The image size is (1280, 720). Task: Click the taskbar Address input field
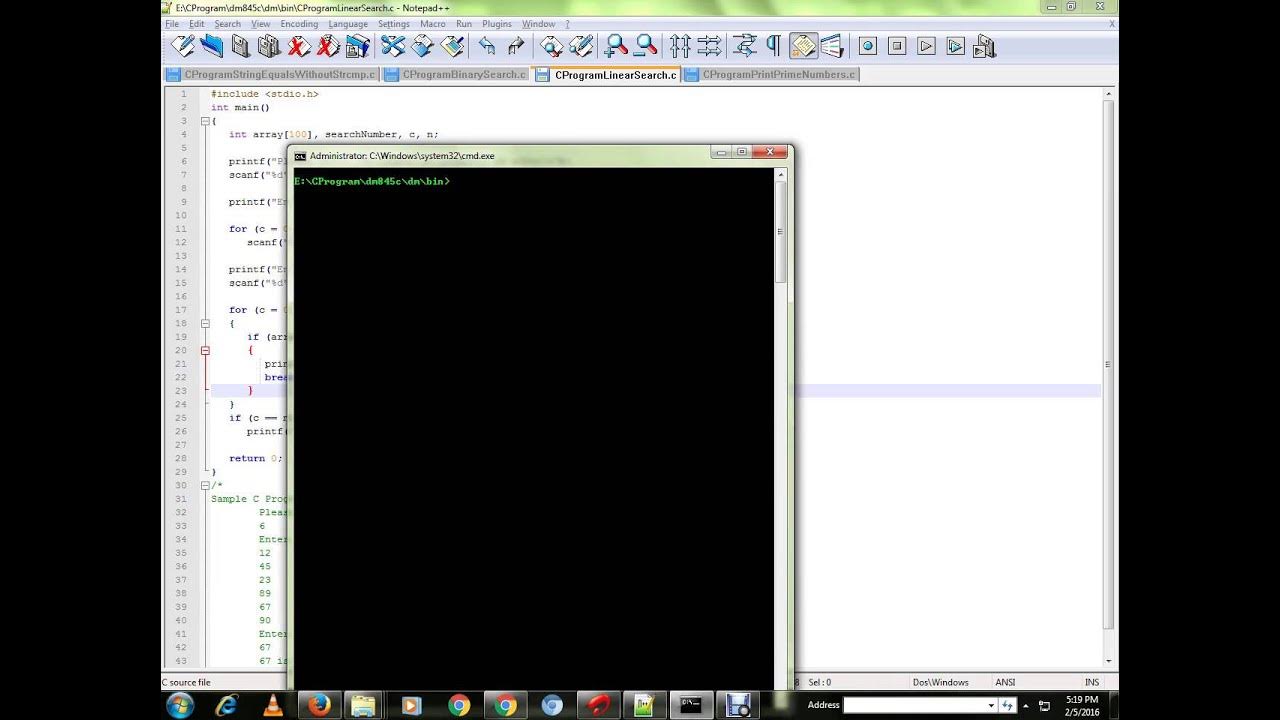(914, 705)
